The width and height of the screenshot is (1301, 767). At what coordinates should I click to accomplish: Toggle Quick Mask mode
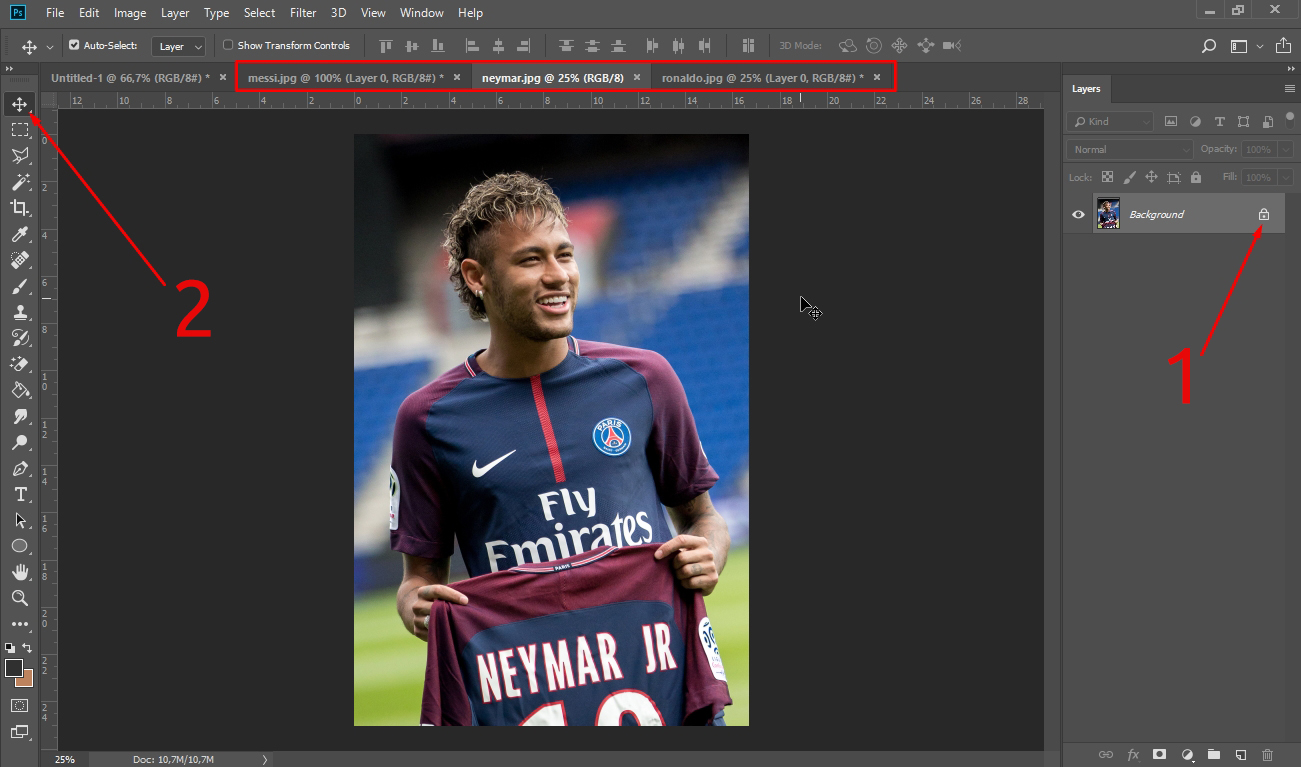pyautogui.click(x=19, y=705)
